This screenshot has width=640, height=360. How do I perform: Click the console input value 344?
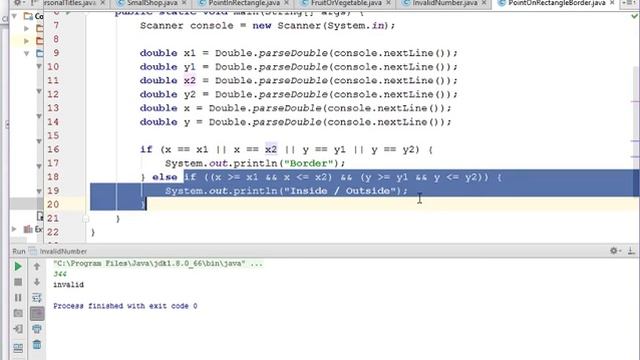(x=60, y=274)
